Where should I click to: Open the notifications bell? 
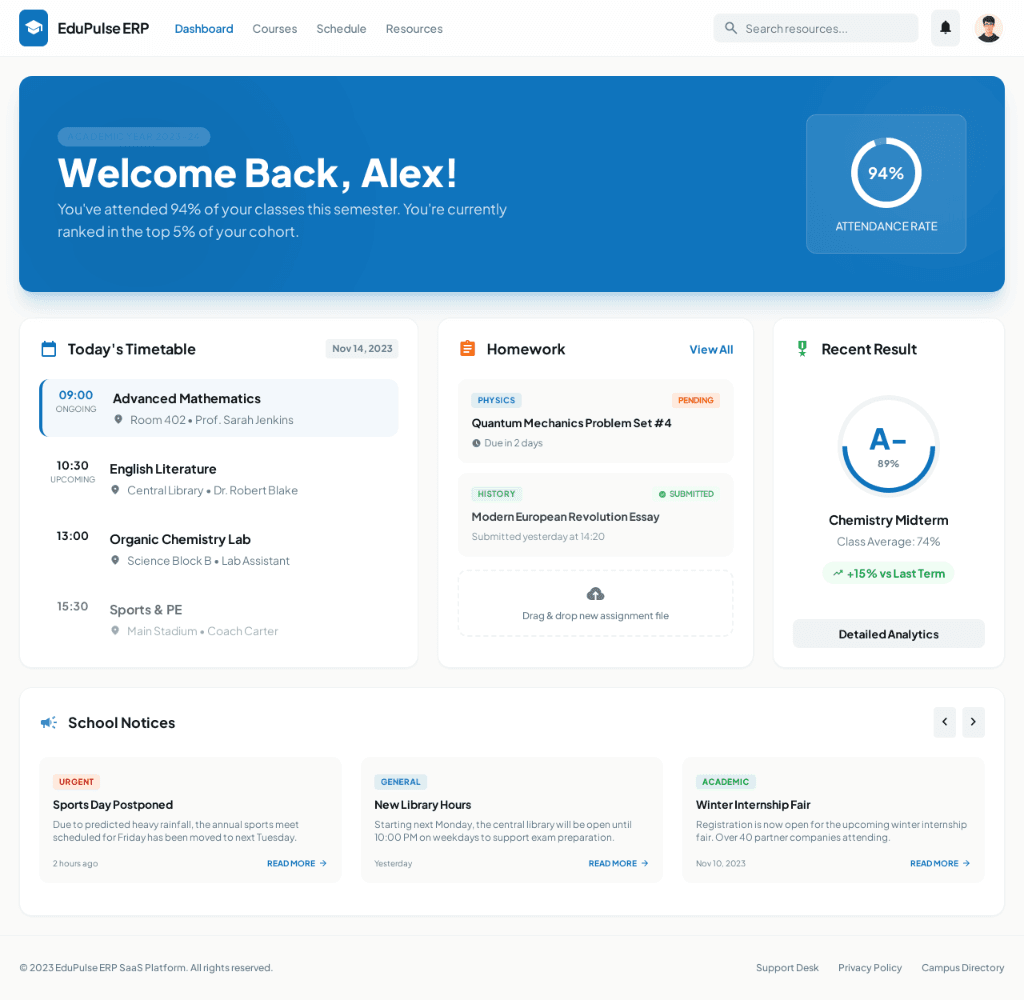click(945, 28)
